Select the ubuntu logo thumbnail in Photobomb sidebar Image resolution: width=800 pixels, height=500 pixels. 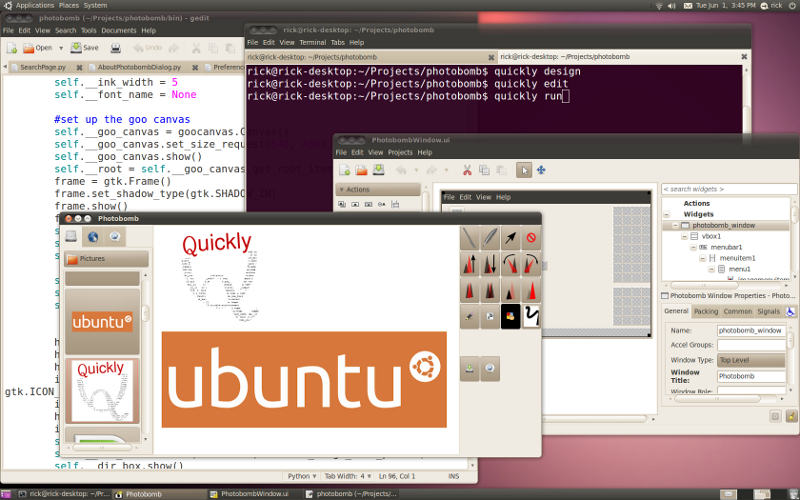(x=102, y=322)
